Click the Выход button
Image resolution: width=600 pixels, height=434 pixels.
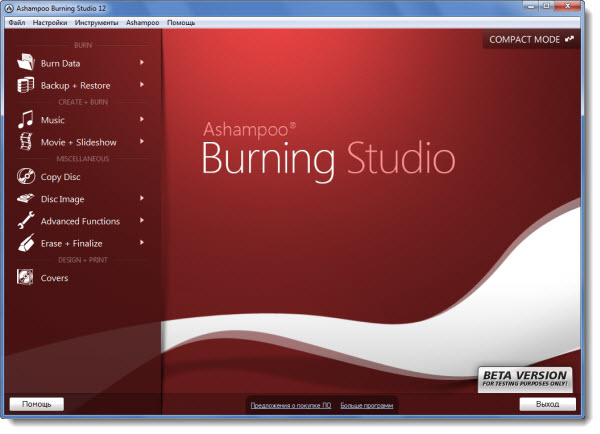pyautogui.click(x=548, y=404)
